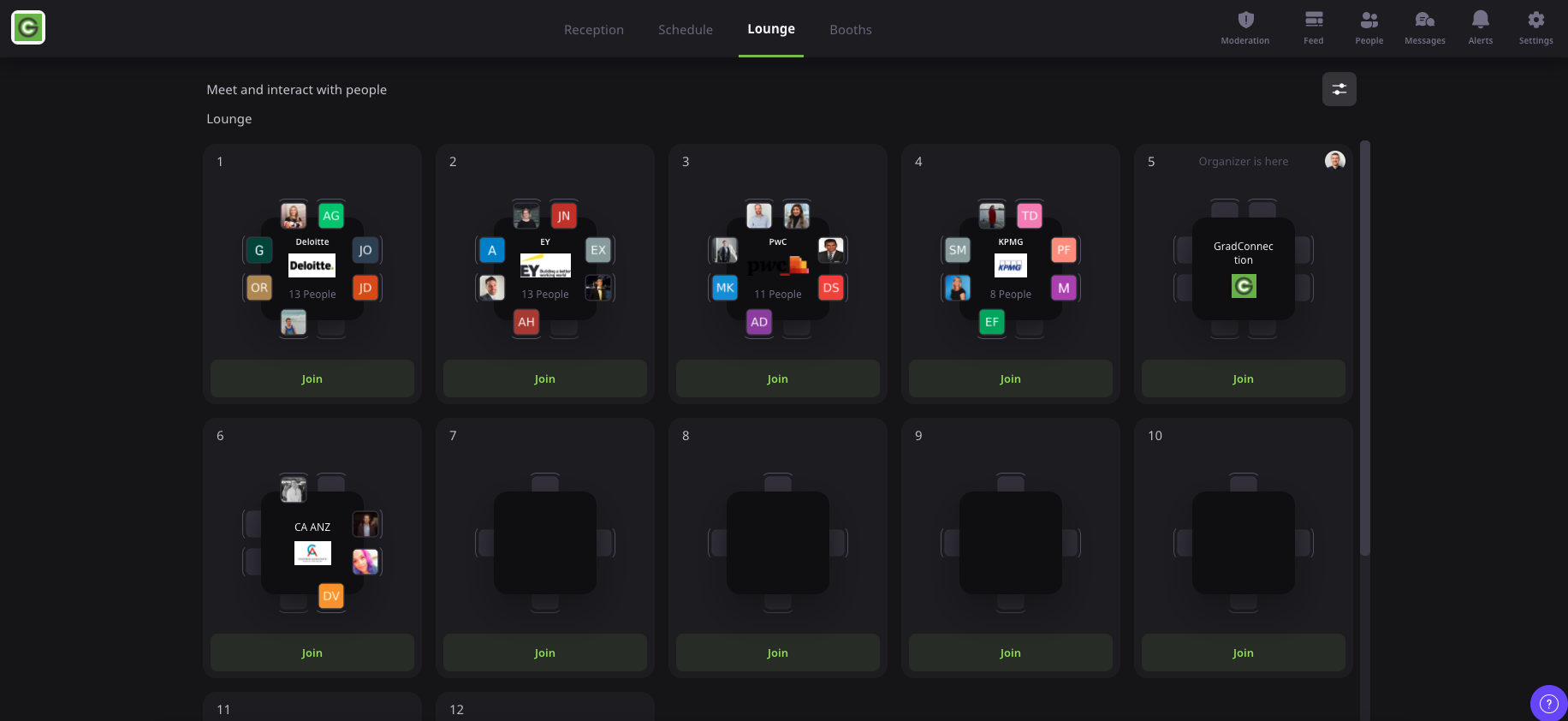Click the '11 People' count on PwC table

(x=778, y=294)
